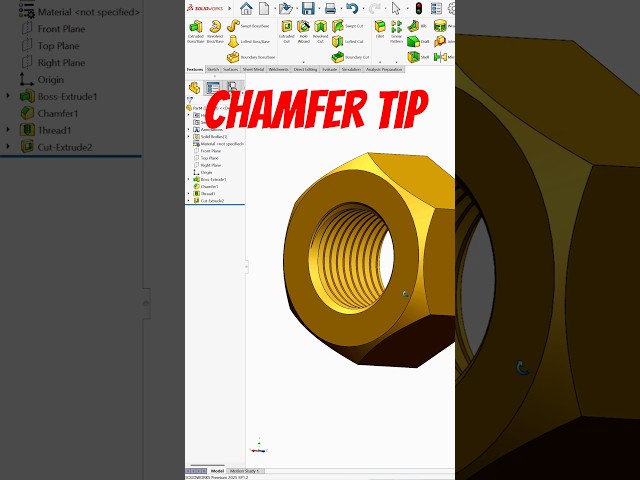Select the Boundary Cut tool
The image size is (640, 480).
tap(350, 57)
